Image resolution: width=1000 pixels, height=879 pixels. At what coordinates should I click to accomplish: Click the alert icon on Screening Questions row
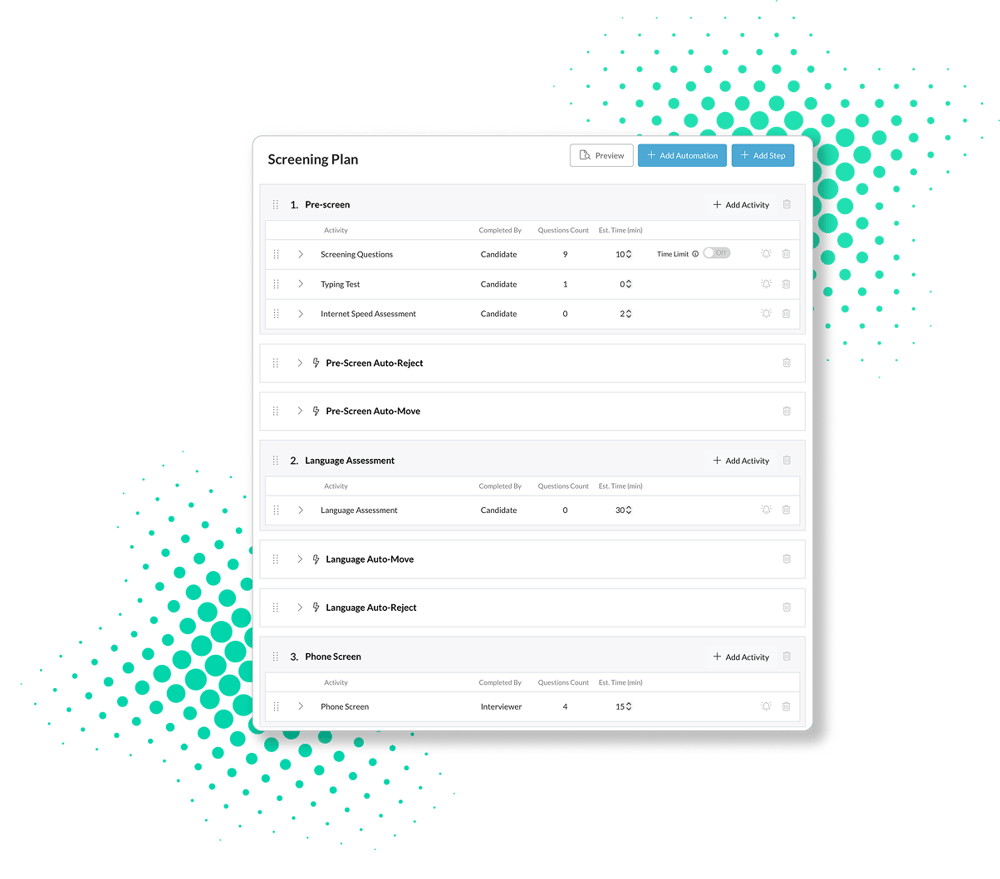click(766, 254)
